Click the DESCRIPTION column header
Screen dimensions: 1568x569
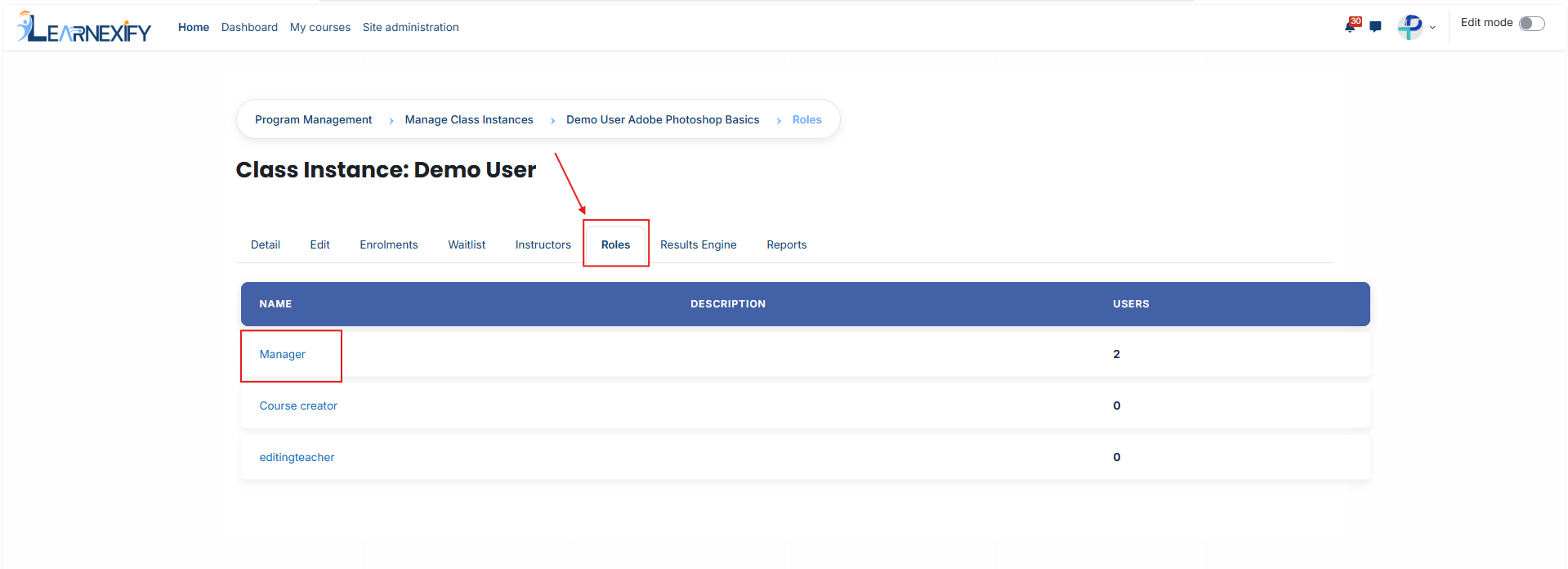(728, 304)
